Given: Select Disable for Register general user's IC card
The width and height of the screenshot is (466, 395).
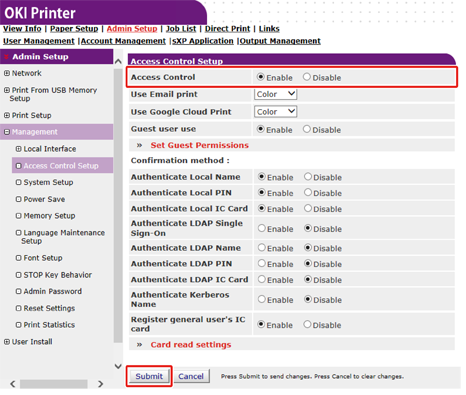Looking at the screenshot, I should tap(307, 324).
